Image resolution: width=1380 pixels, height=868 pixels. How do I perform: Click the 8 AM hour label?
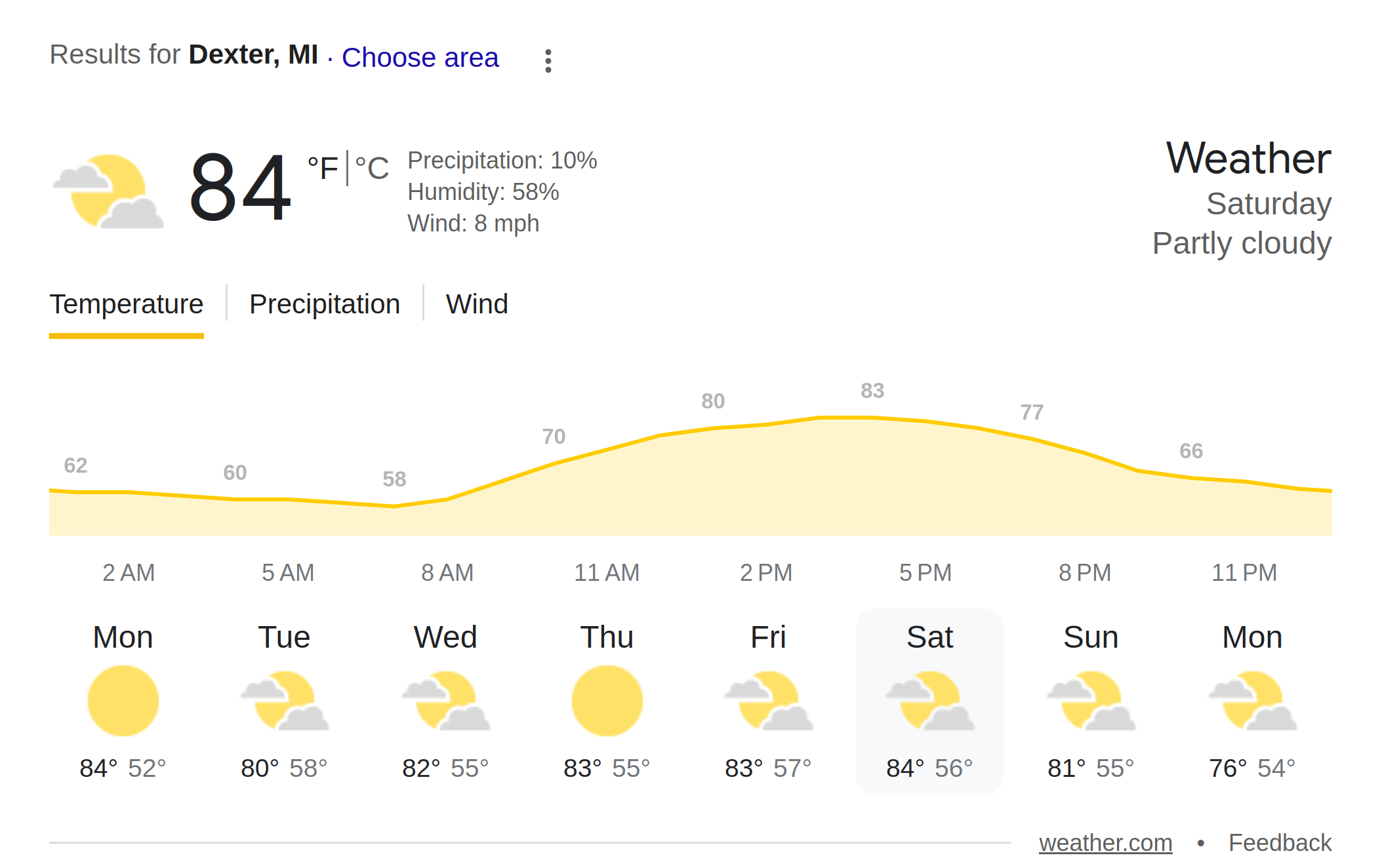(447, 572)
